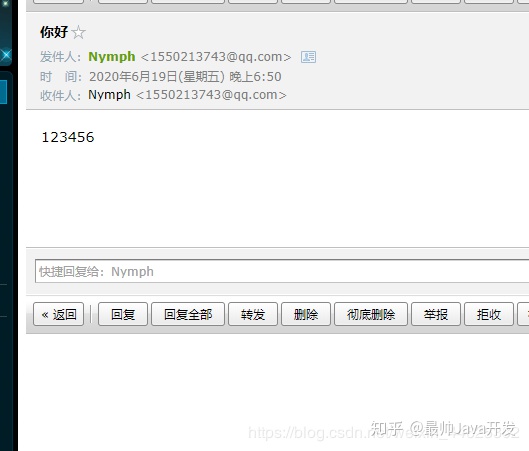Reply to all with 回复全部

pos(188,314)
